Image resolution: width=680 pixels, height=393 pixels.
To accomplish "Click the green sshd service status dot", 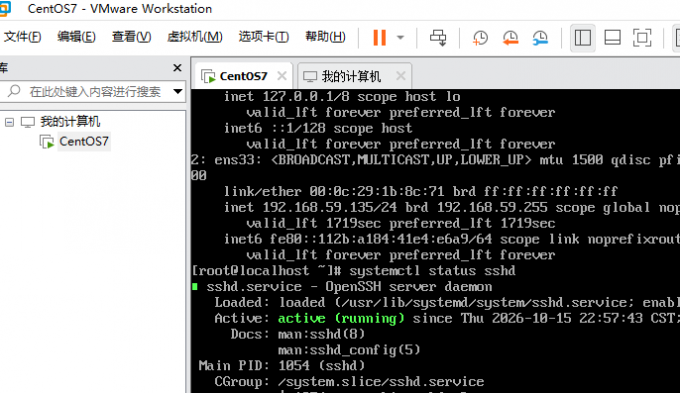I will [x=195, y=286].
